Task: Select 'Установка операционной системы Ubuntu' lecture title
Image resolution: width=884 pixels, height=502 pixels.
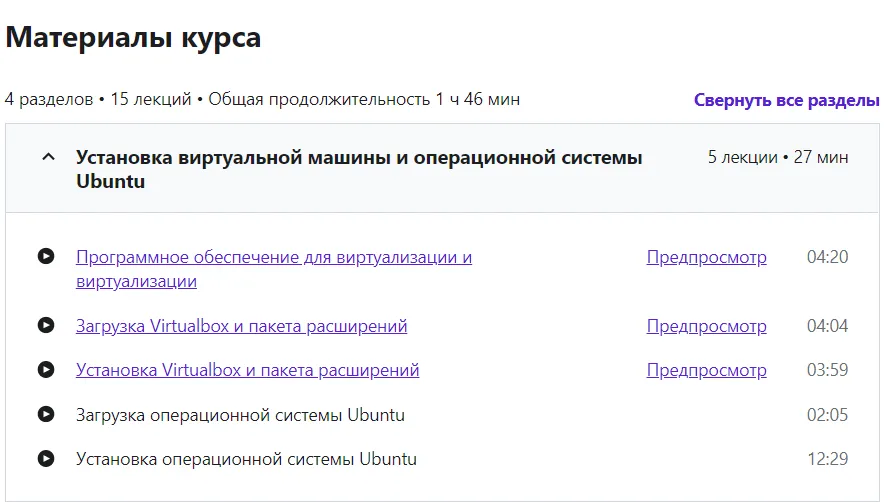Action: (x=246, y=459)
